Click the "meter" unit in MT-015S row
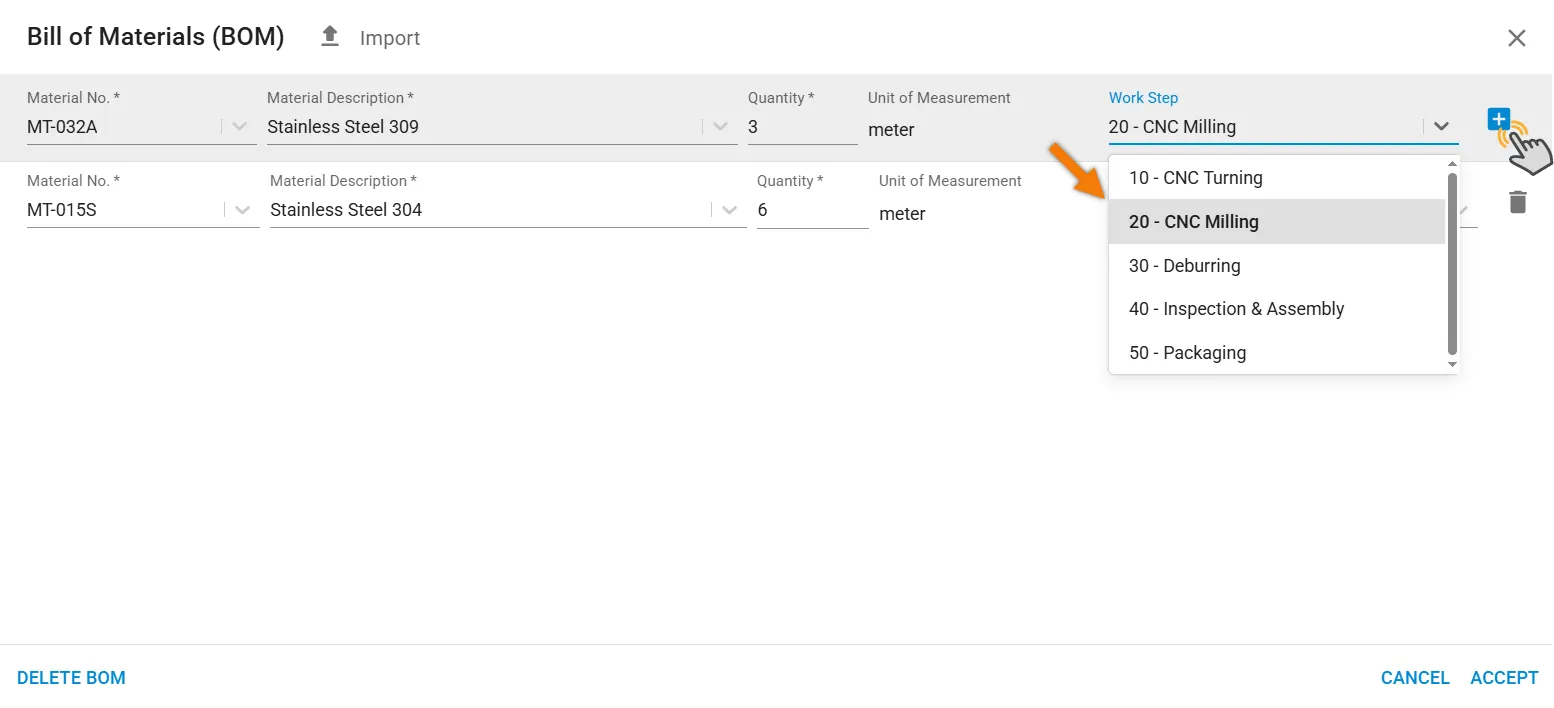1554x708 pixels. tap(902, 214)
